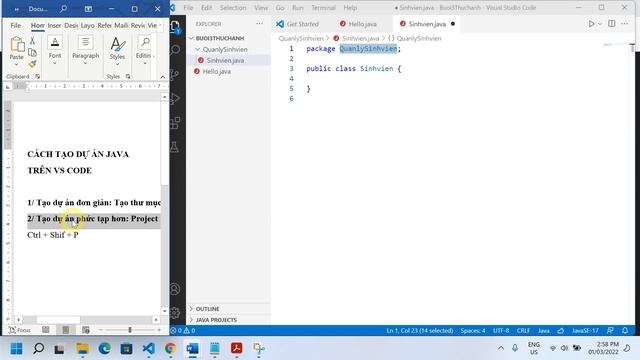The image size is (640, 360).
Task: Click the JavaSE-17 runtime status item
Action: (585, 330)
